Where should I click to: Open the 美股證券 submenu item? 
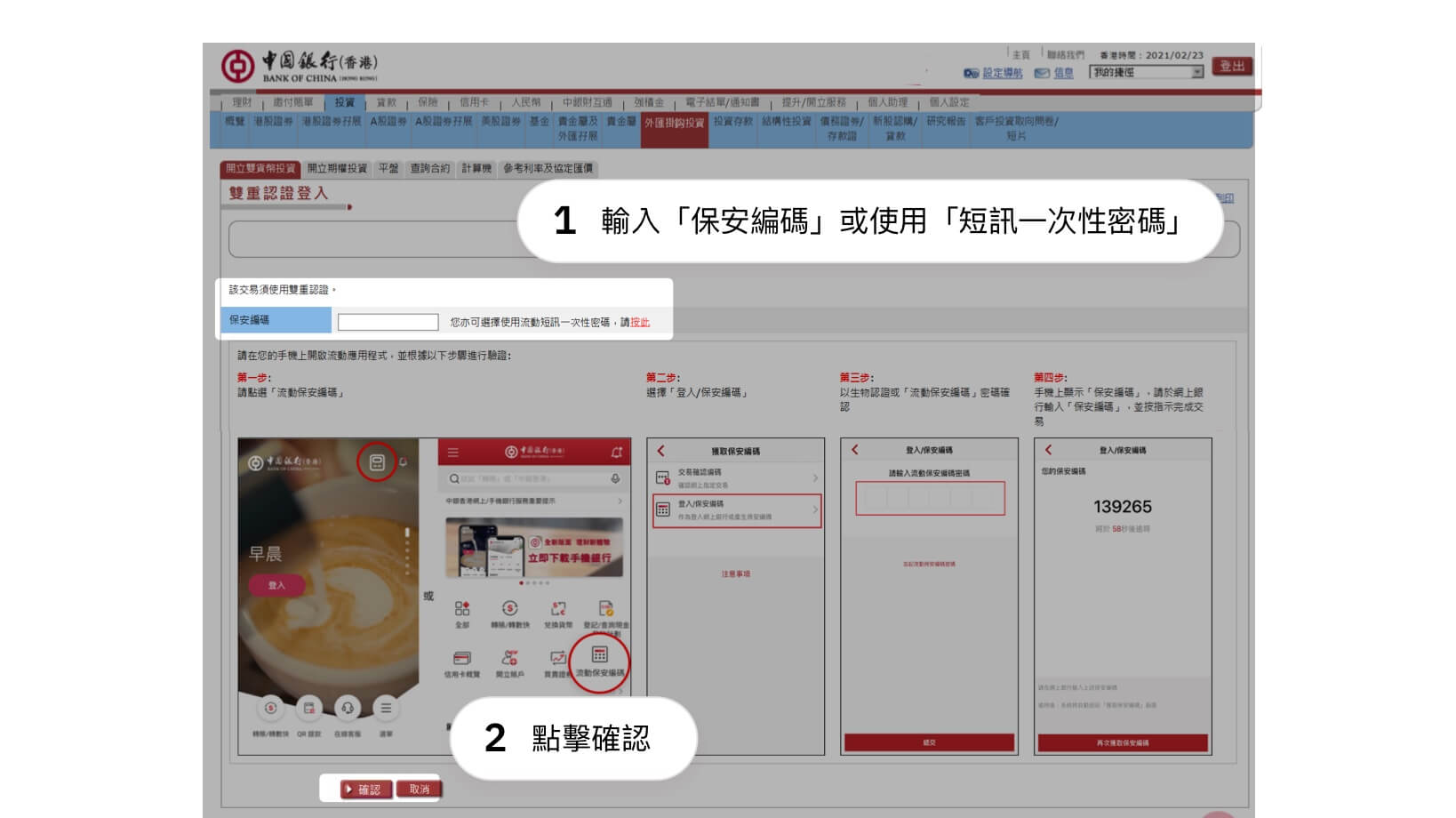[x=501, y=121]
